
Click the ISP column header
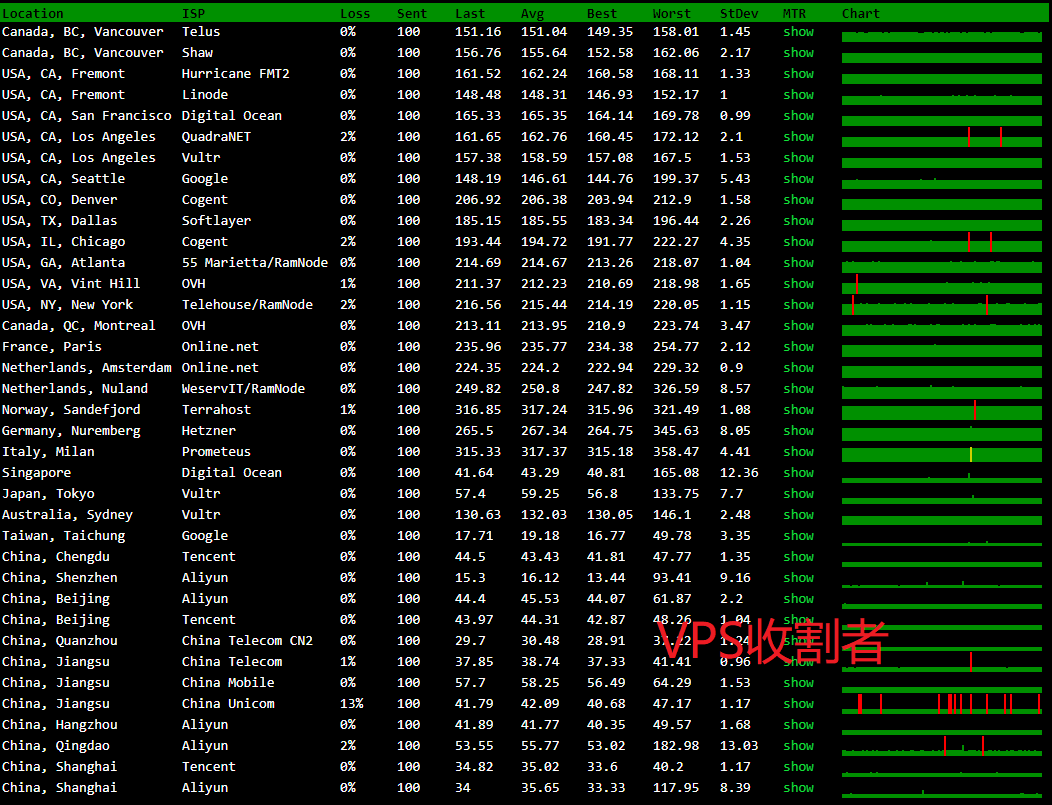point(193,14)
